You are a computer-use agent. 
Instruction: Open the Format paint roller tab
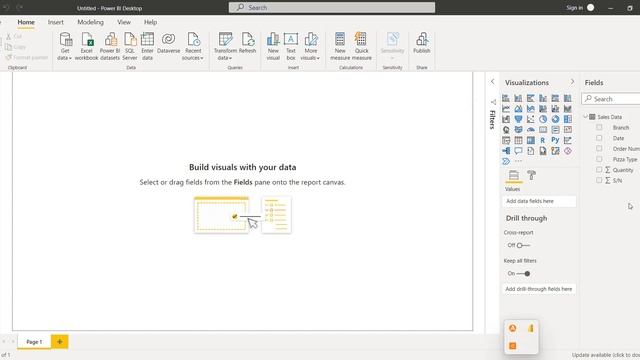[531, 175]
